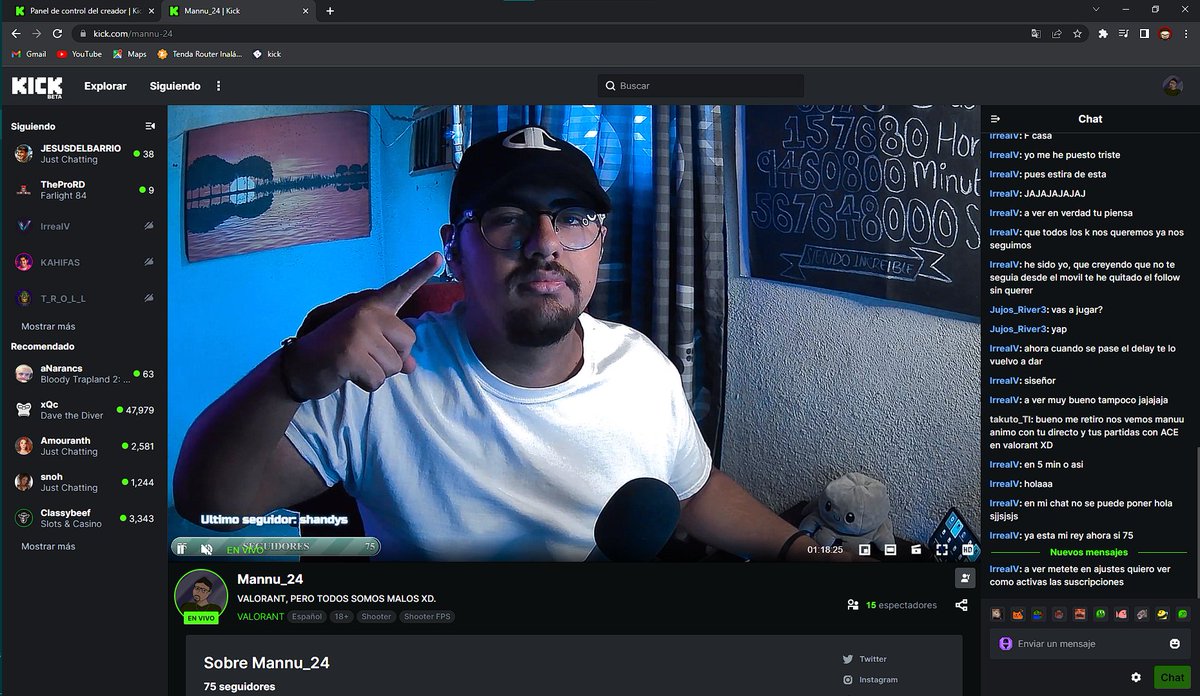Click the VALORANT category link
The width and height of the screenshot is (1200, 696).
[261, 617]
